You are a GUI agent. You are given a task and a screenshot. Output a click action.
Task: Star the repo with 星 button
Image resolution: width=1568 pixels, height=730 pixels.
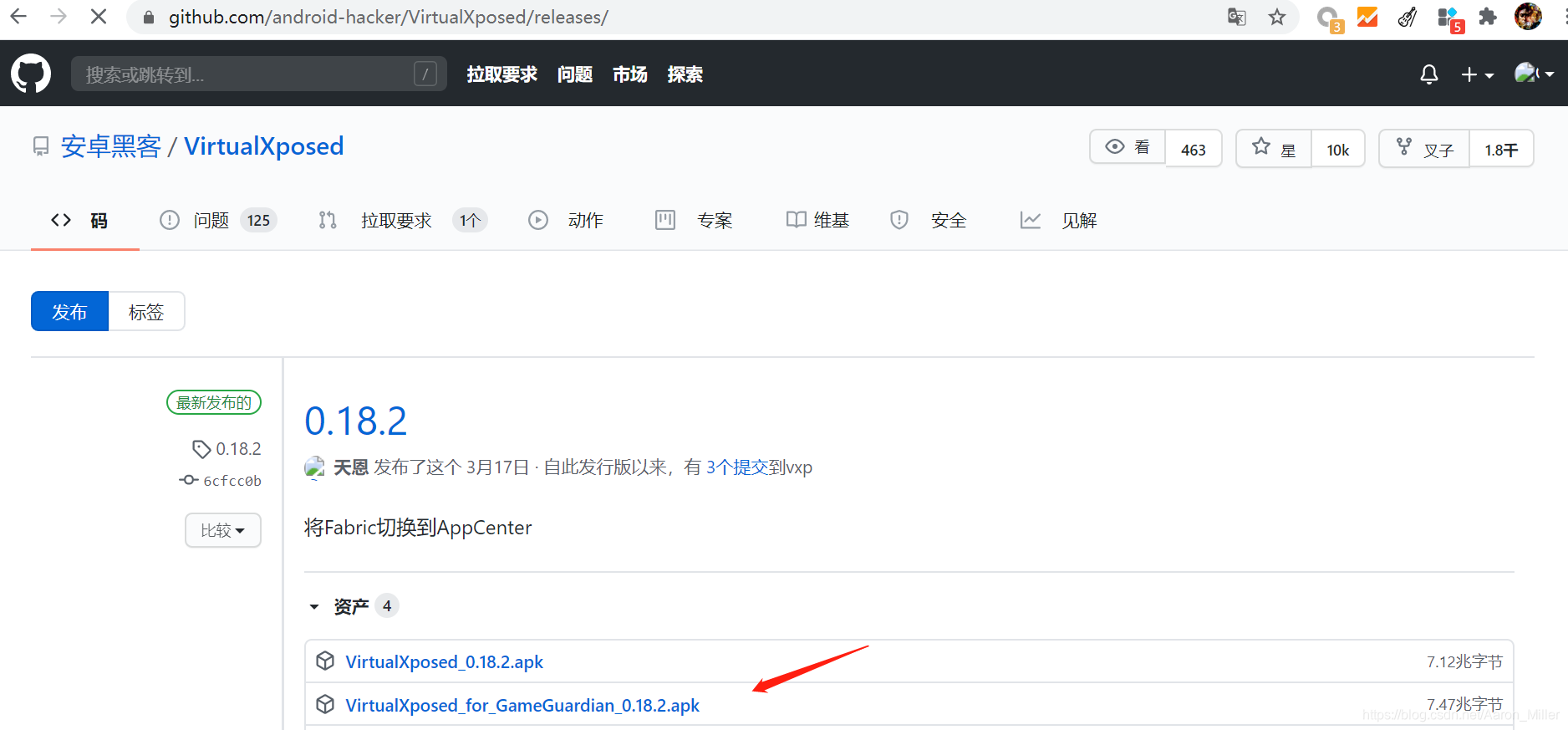pyautogui.click(x=1274, y=148)
